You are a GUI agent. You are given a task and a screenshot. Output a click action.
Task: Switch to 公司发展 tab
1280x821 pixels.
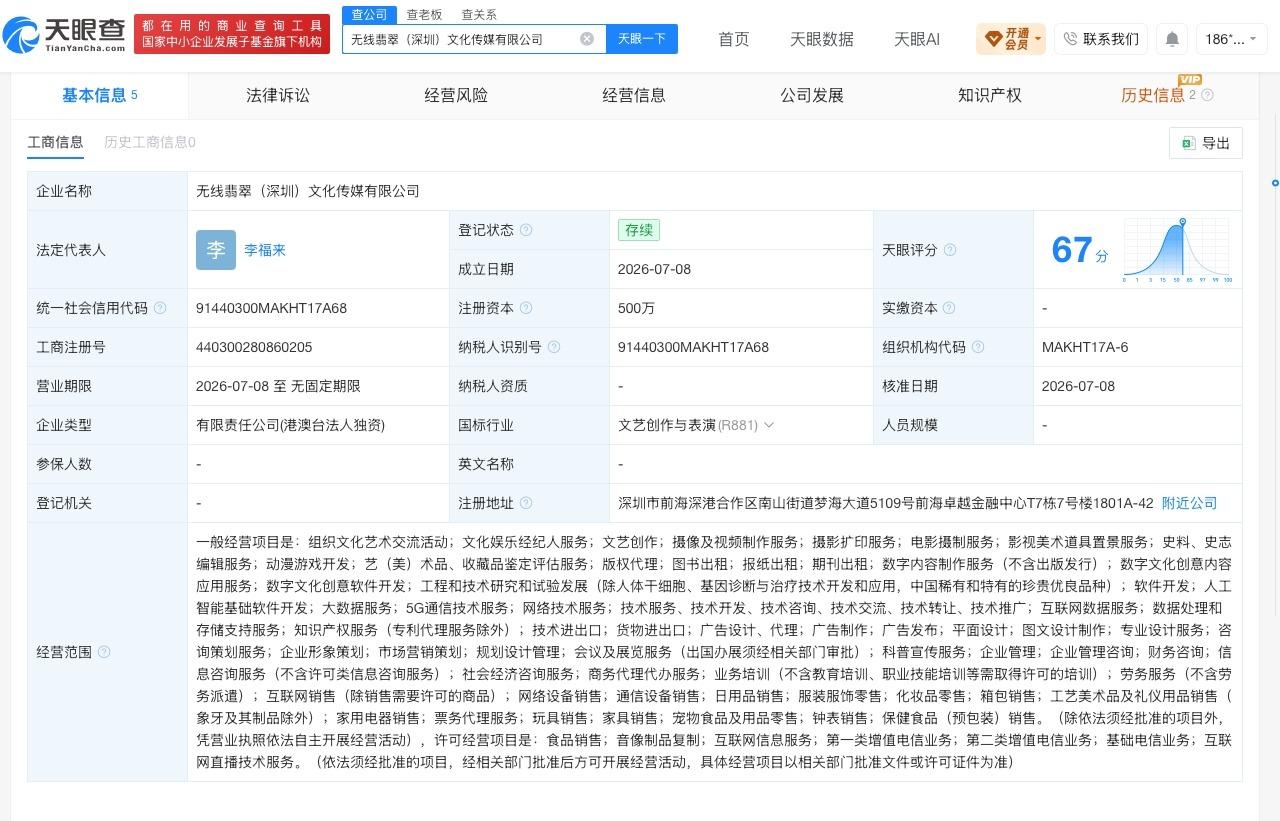(812, 95)
